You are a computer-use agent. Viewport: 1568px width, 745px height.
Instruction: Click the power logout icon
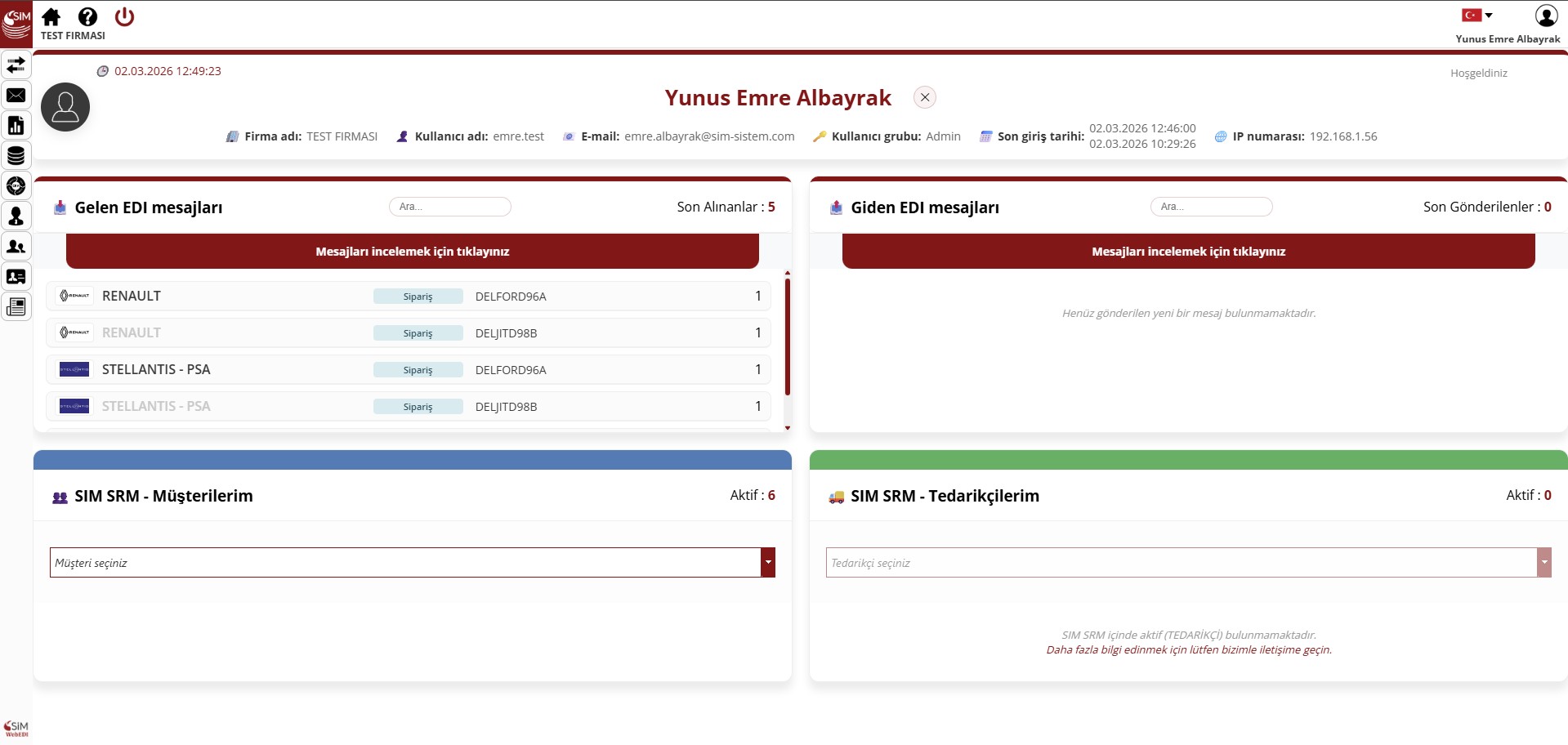124,17
